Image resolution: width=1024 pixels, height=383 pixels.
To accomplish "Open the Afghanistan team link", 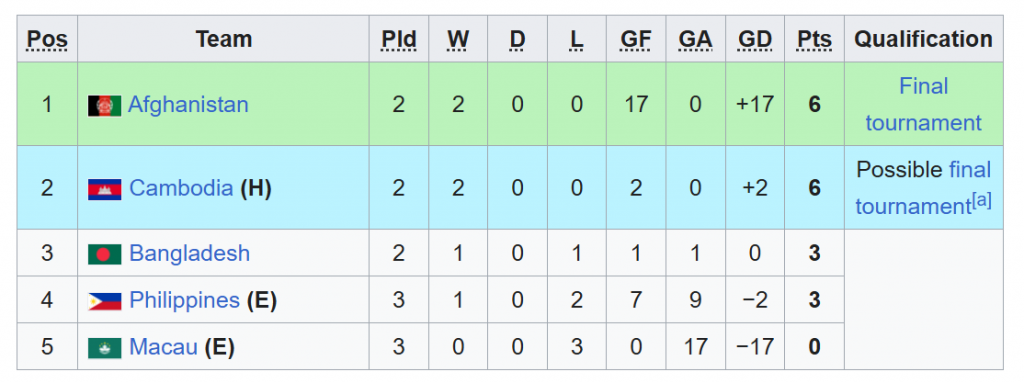I will tap(188, 105).
